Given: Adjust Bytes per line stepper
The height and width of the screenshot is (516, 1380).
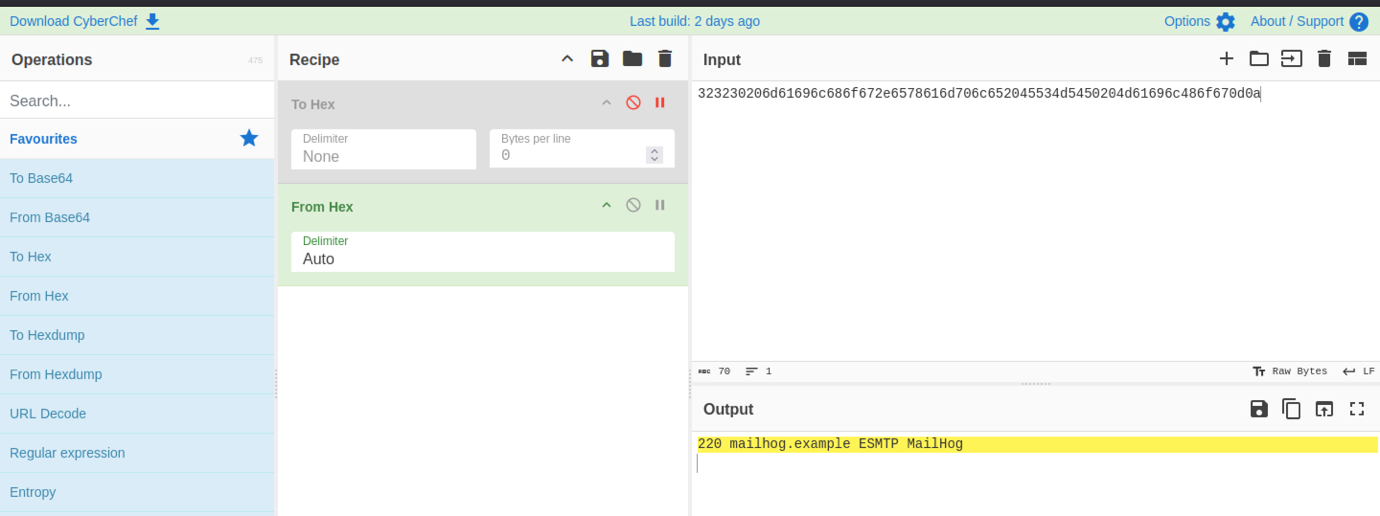Looking at the screenshot, I should coord(654,155).
